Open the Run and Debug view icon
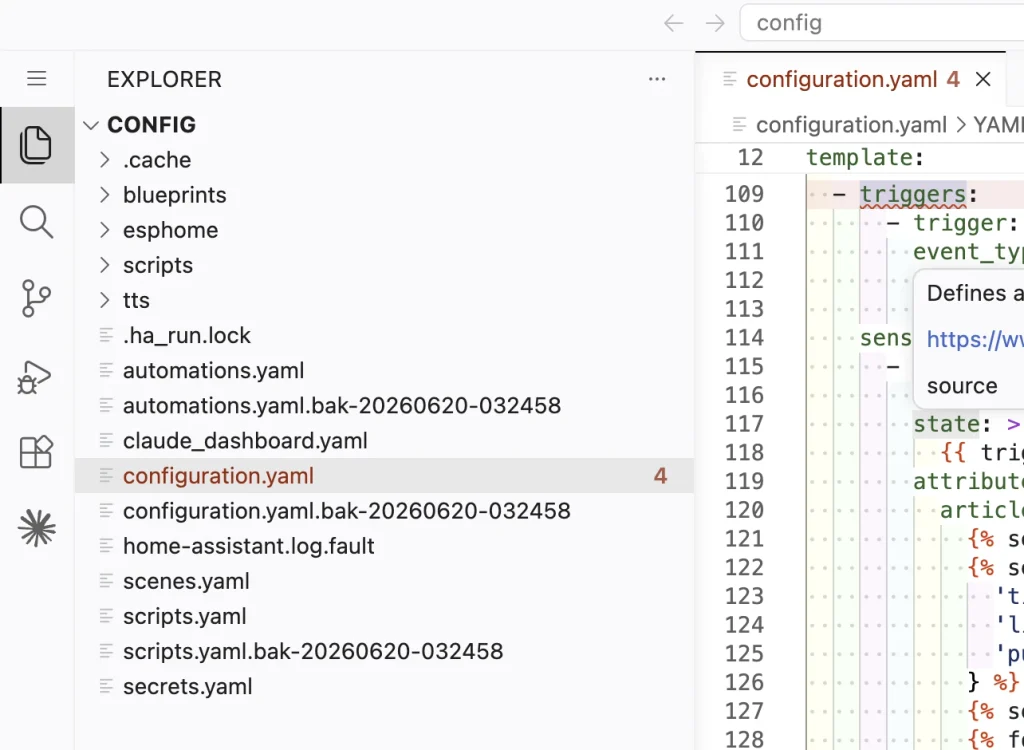Image resolution: width=1024 pixels, height=750 pixels. click(x=34, y=376)
